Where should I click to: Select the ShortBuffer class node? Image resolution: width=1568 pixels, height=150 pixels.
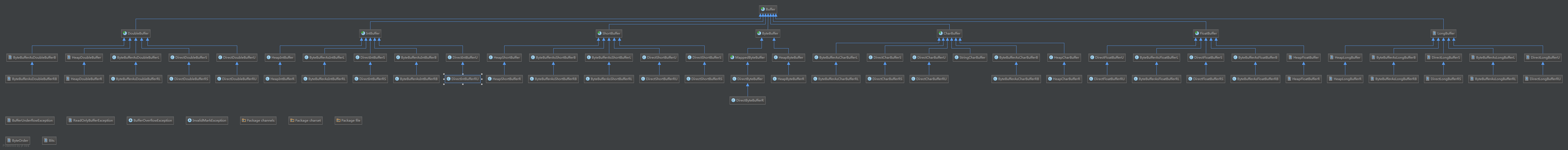click(609, 33)
